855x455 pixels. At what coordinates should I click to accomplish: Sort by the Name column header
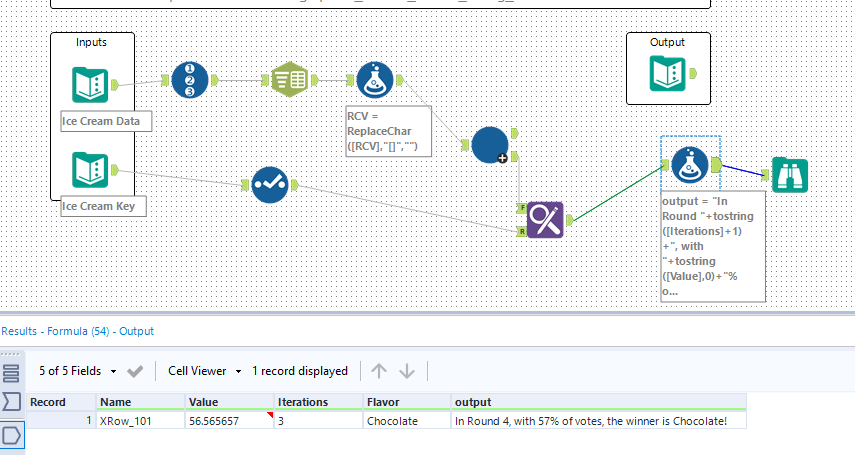tap(141, 402)
